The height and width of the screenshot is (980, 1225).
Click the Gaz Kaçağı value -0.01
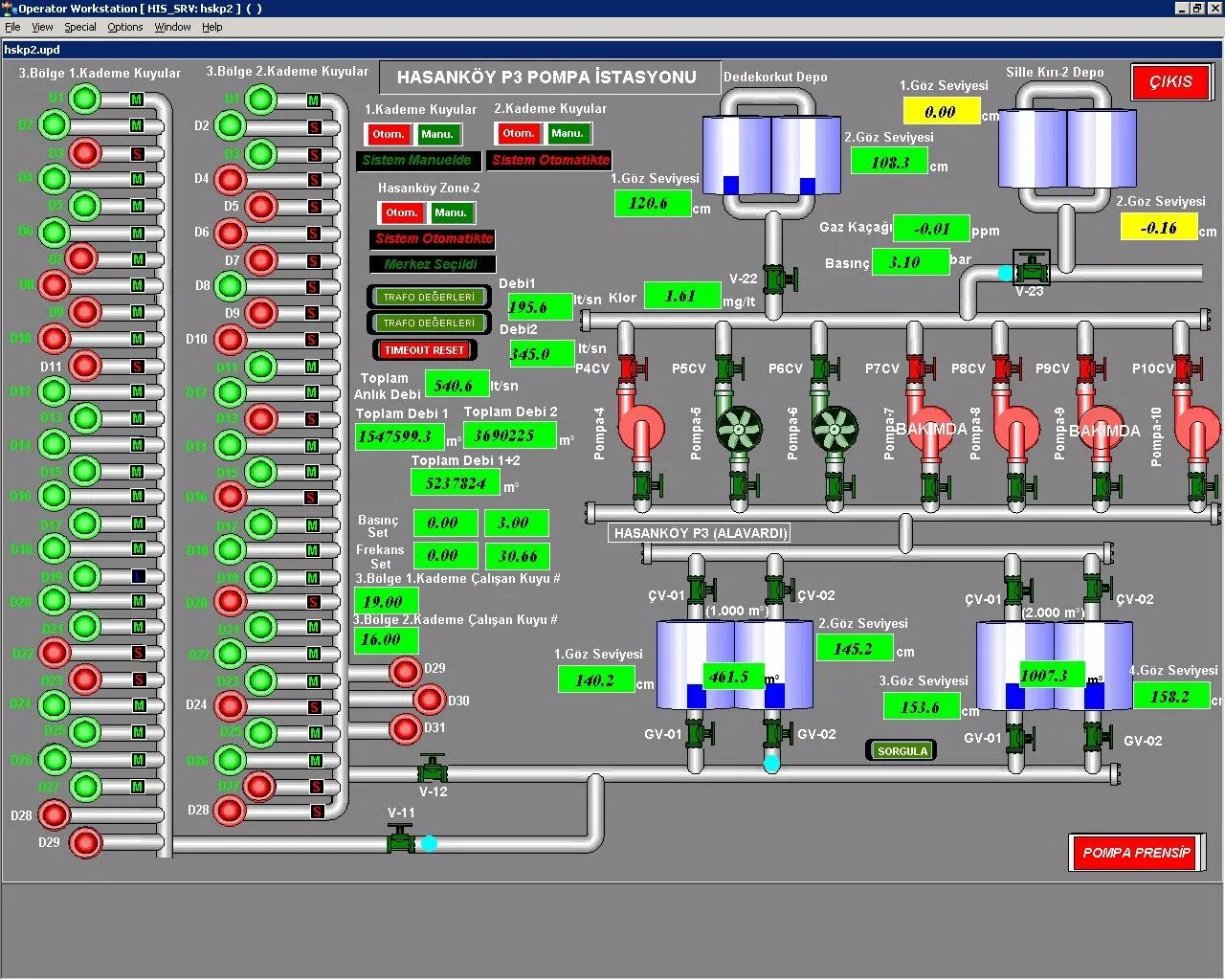pyautogui.click(x=932, y=229)
